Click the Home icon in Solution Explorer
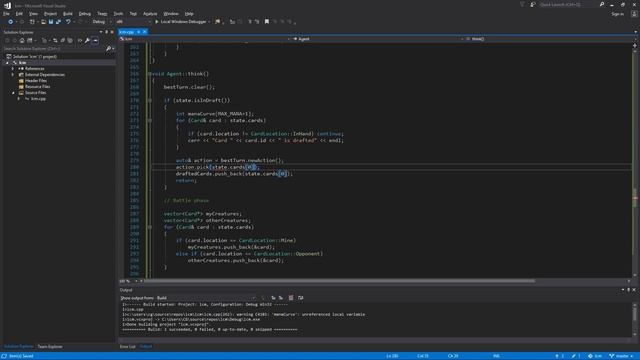This screenshot has width=640, height=360. click(x=22, y=40)
